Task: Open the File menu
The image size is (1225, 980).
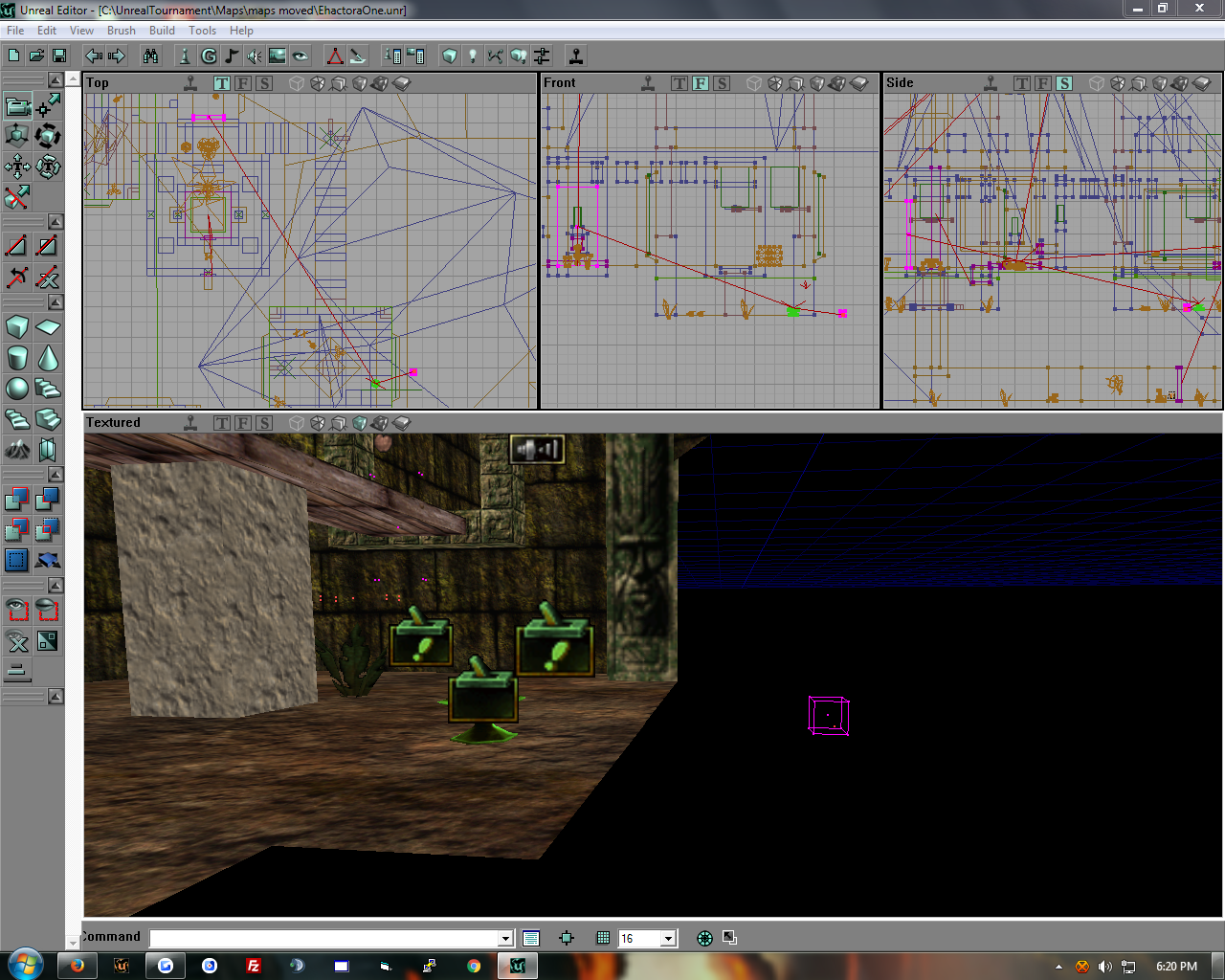Action: click(x=15, y=31)
